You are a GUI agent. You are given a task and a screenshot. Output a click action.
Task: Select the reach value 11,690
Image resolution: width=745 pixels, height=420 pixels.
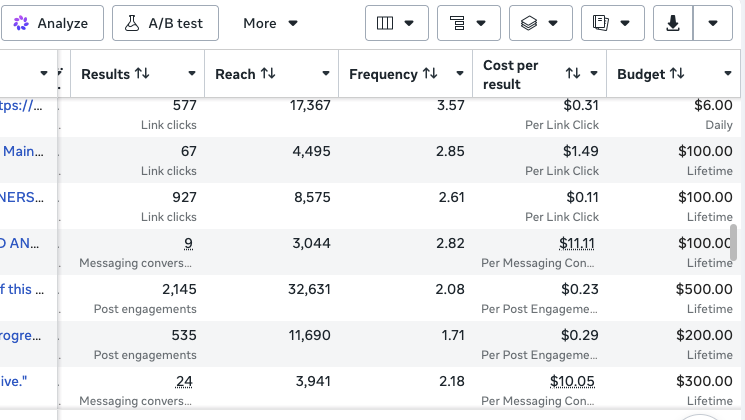[309, 335]
